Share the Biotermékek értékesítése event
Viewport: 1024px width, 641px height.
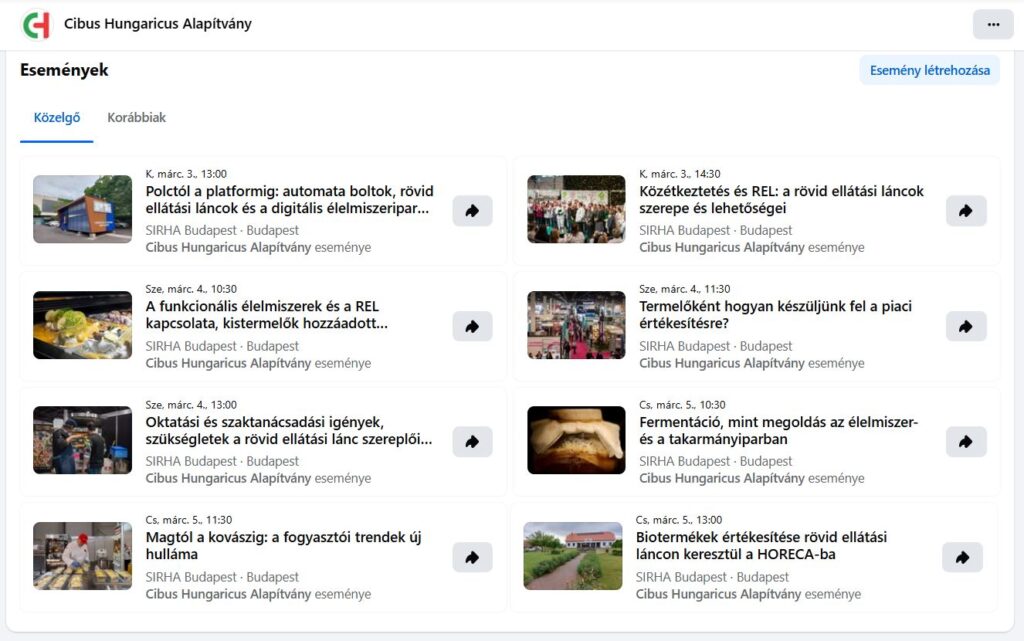(x=963, y=557)
